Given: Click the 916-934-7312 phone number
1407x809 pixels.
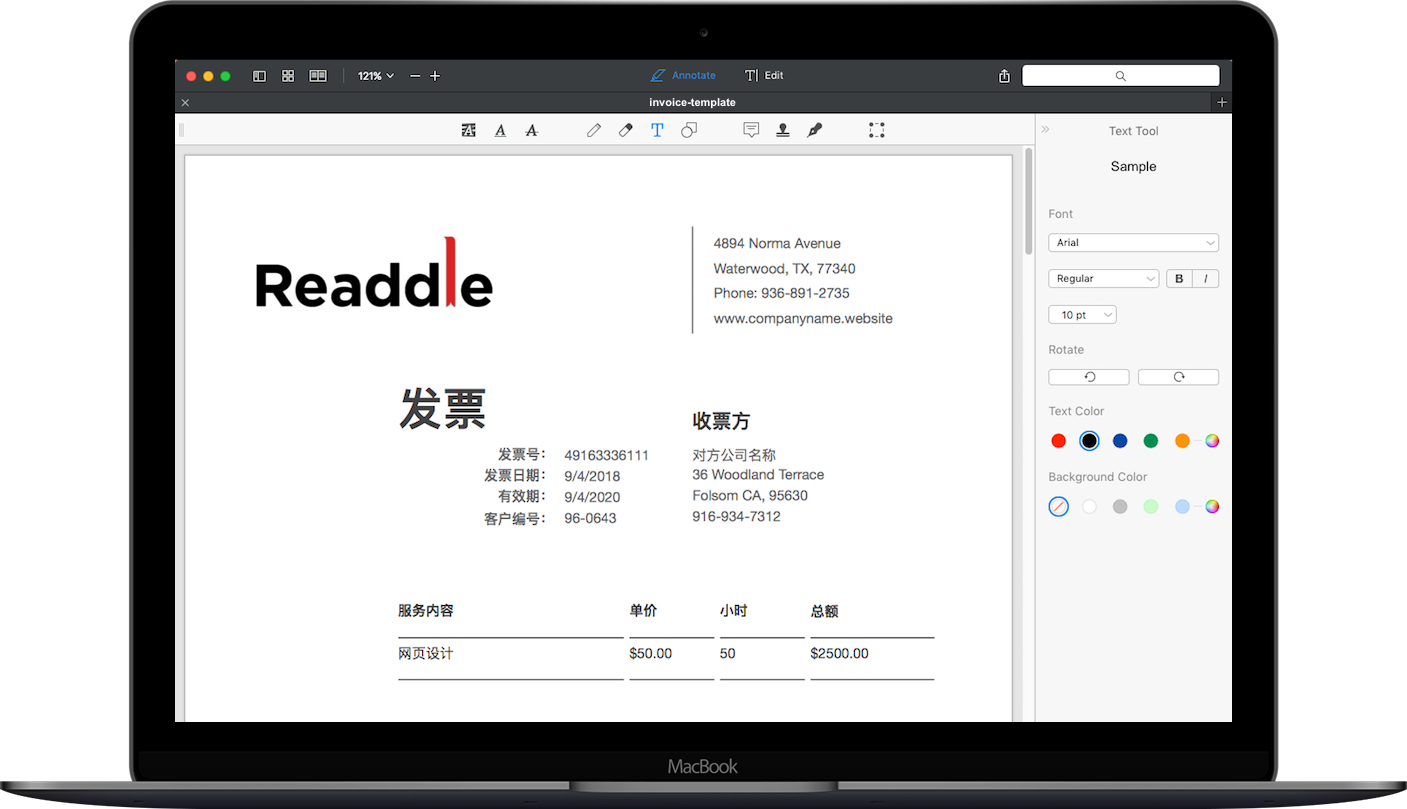Looking at the screenshot, I should pyautogui.click(x=736, y=517).
